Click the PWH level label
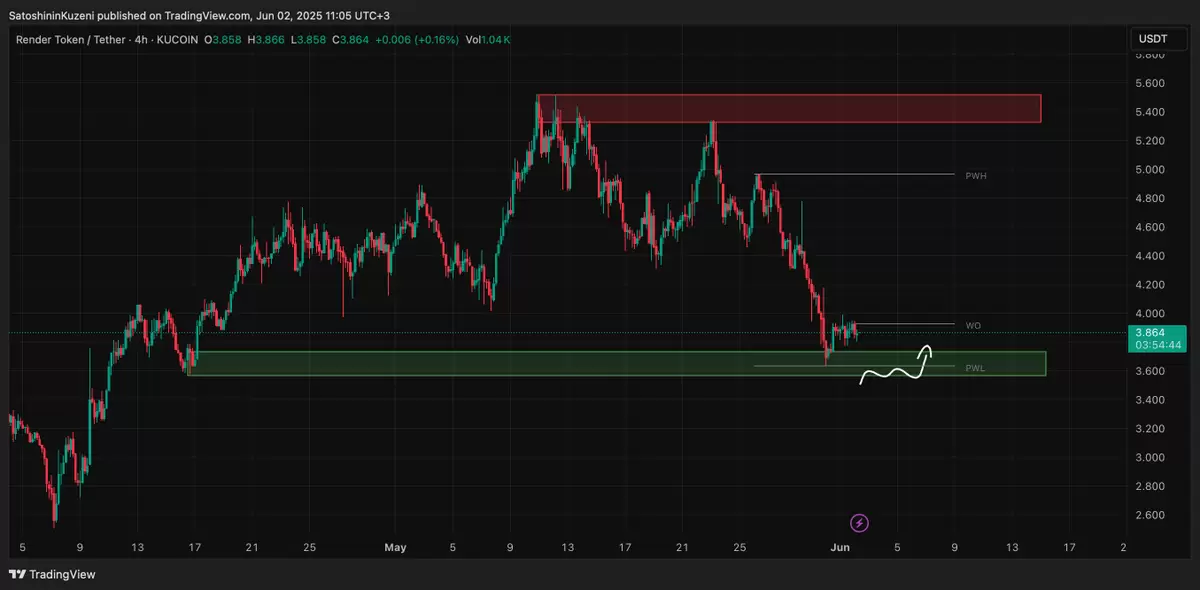 point(976,175)
